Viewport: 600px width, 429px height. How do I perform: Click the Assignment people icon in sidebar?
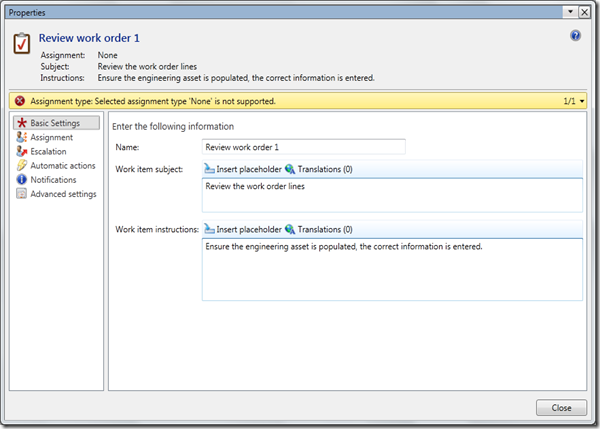(x=21, y=137)
